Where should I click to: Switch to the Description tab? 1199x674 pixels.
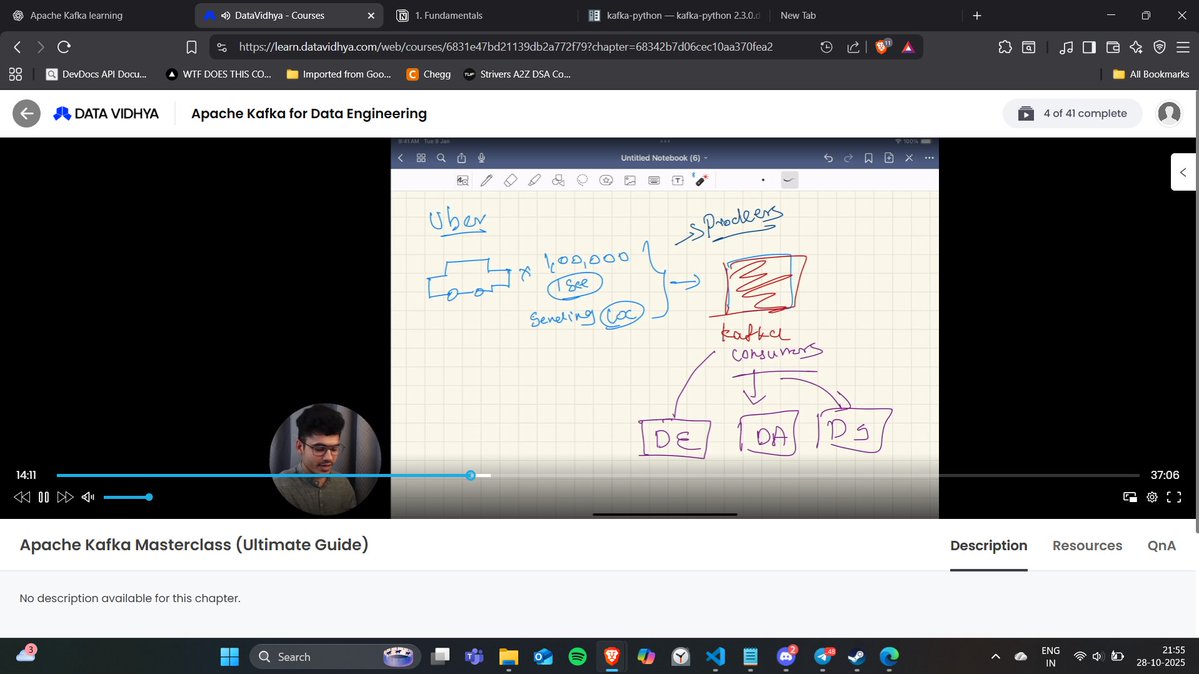(x=988, y=545)
